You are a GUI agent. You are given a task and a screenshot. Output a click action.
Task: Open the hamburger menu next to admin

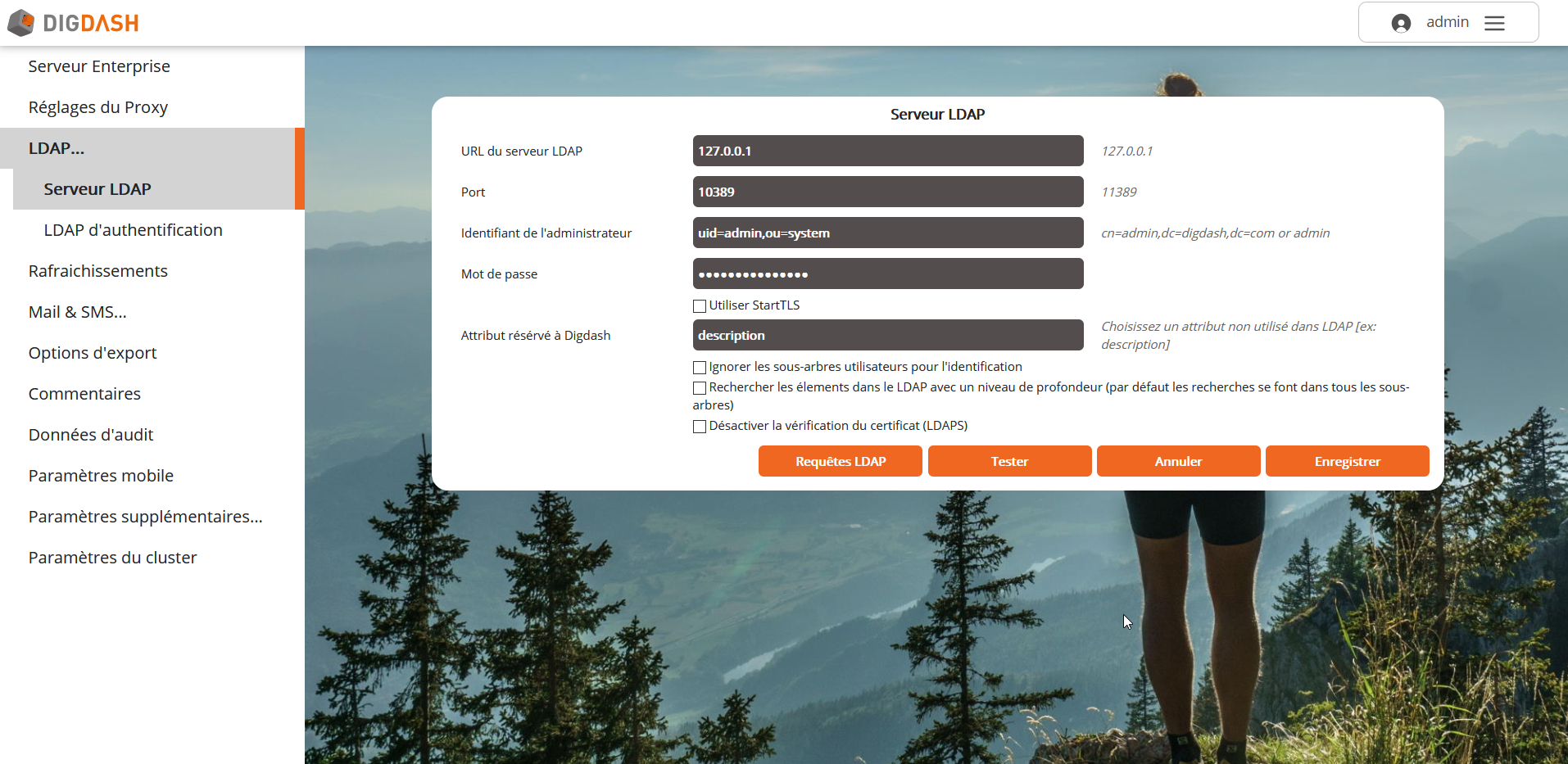point(1494,23)
